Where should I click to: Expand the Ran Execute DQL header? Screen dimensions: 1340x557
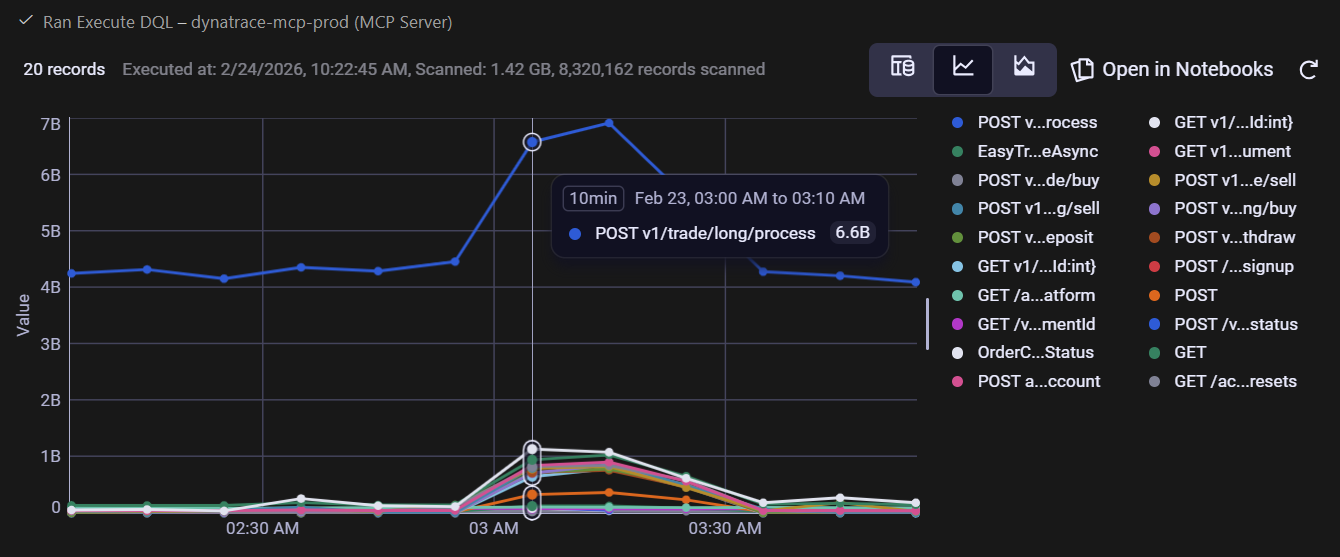tap(247, 21)
